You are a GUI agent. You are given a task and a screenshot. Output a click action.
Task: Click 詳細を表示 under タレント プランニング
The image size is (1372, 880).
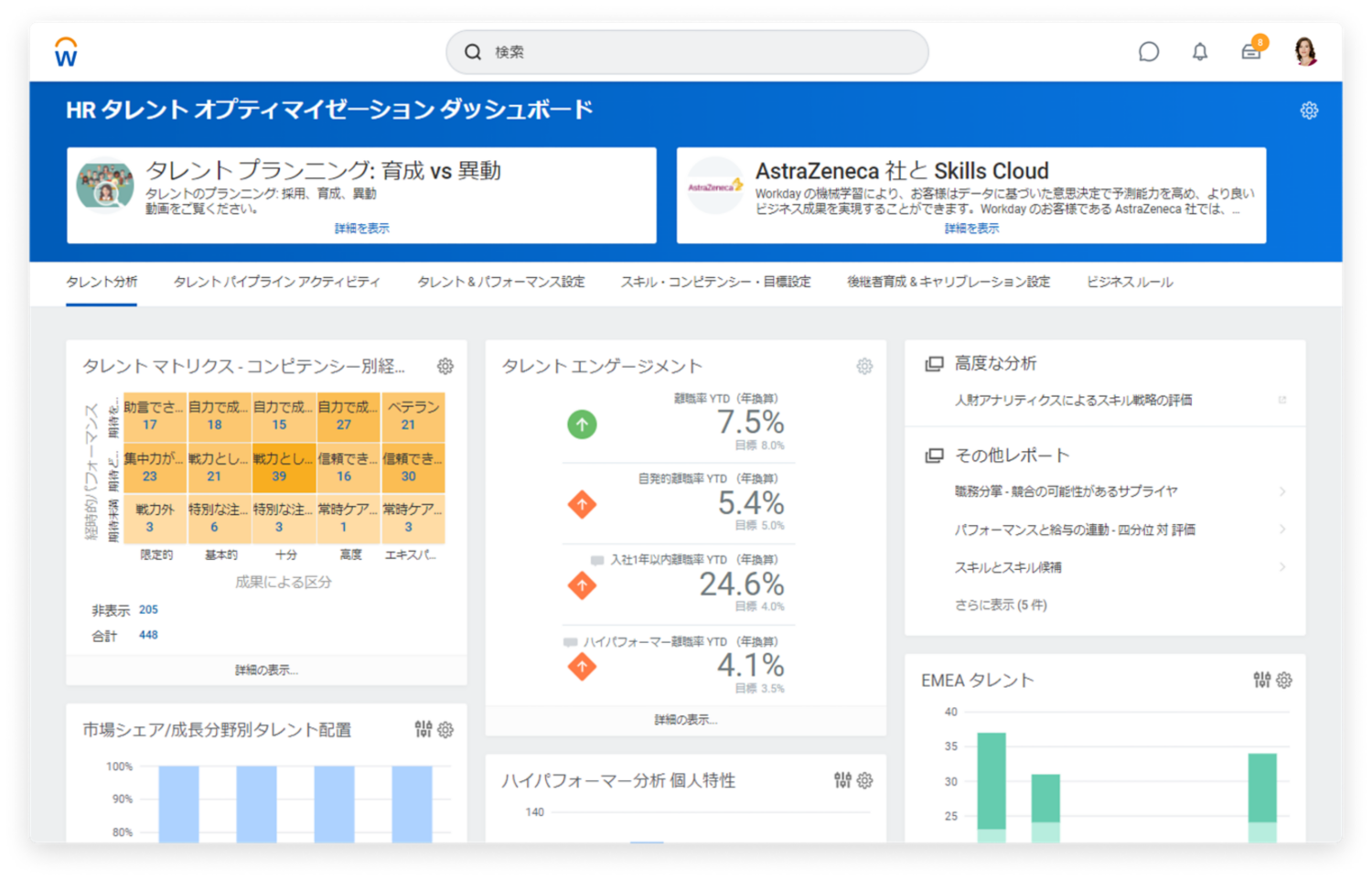(362, 229)
